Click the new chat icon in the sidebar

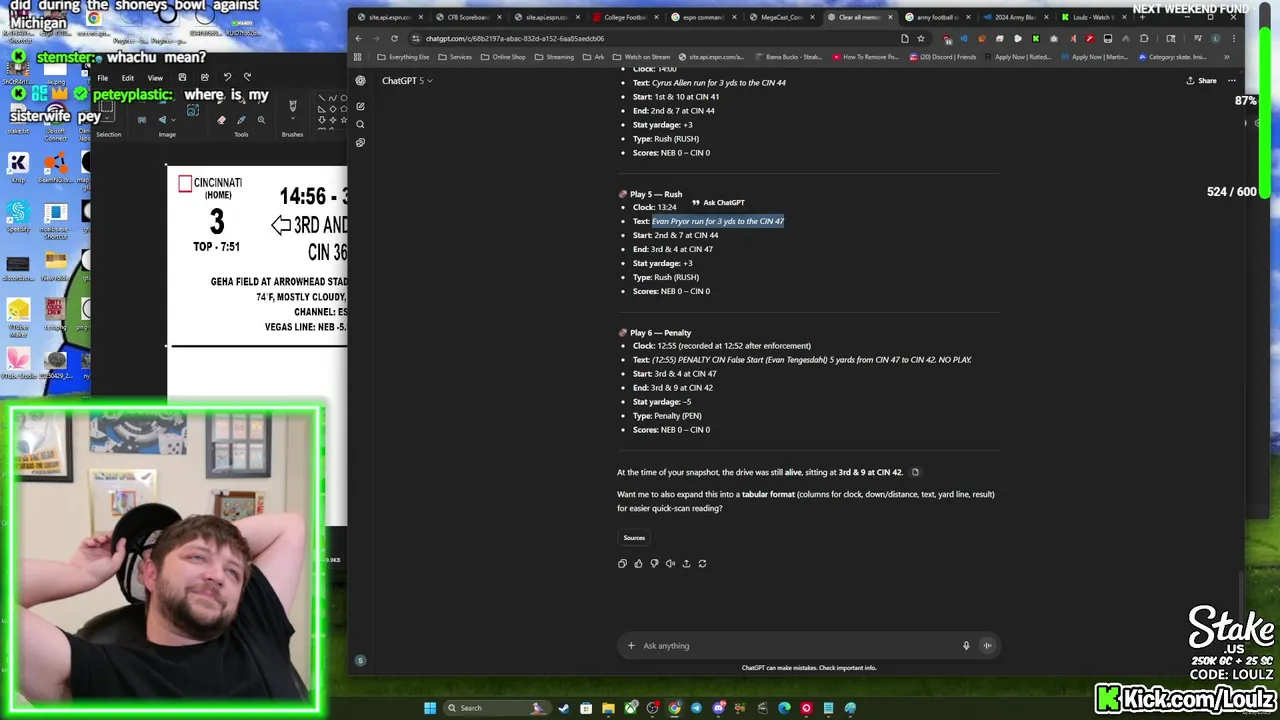[x=360, y=106]
